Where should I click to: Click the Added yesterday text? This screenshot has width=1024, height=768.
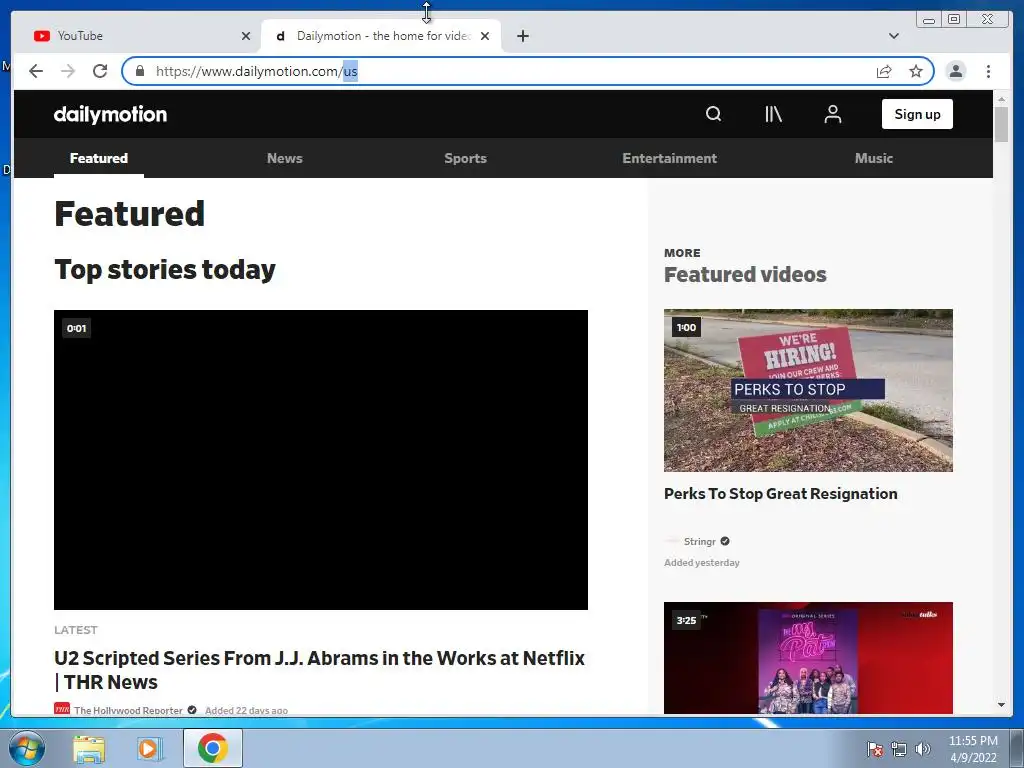[x=701, y=562]
